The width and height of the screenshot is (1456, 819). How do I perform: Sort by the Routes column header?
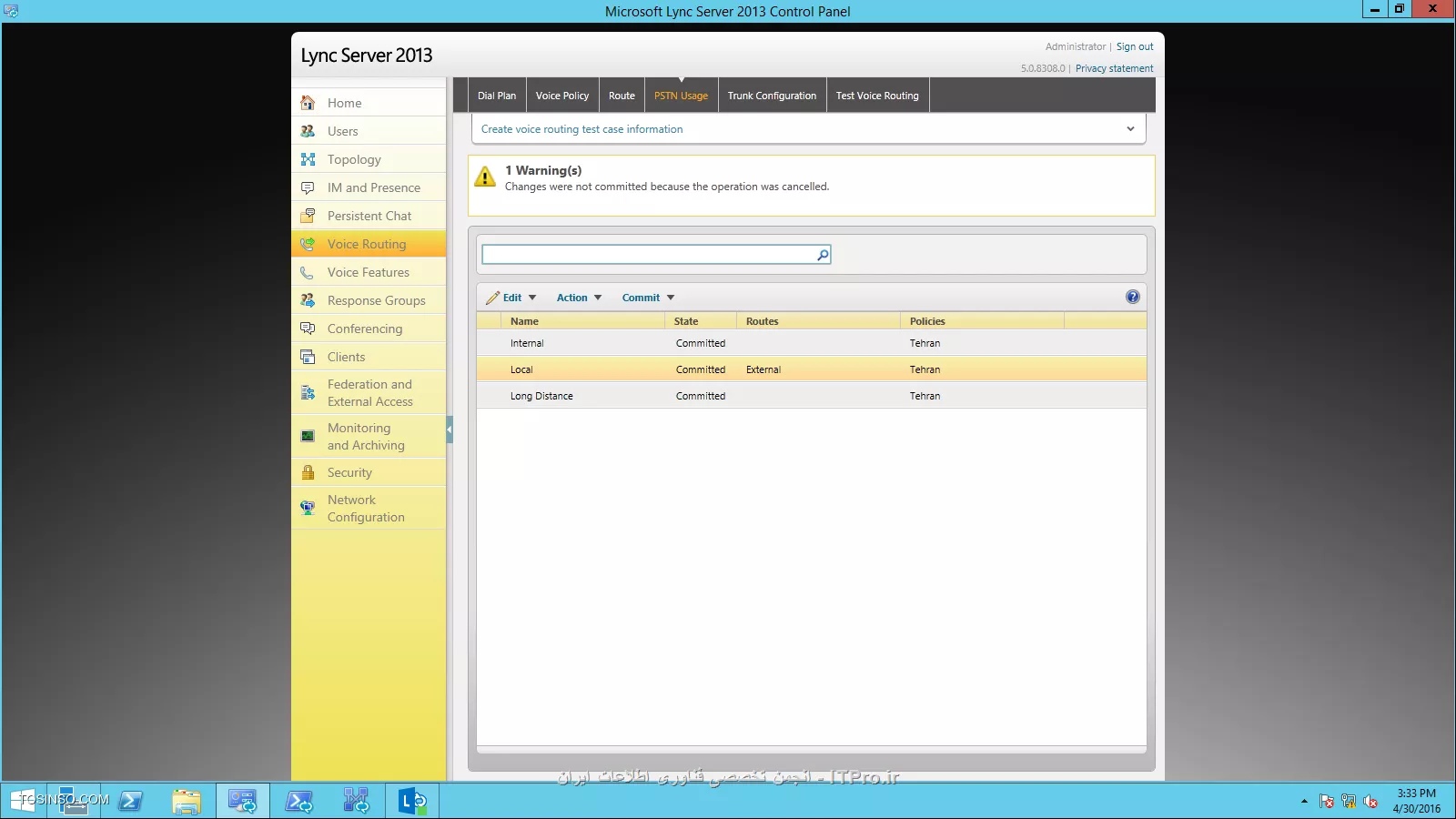[818, 321]
